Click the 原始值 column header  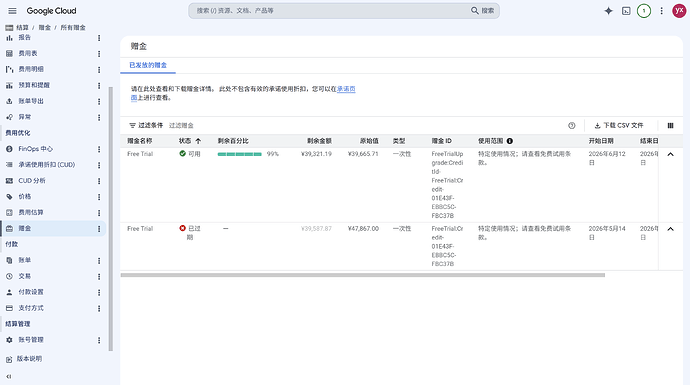tap(369, 141)
